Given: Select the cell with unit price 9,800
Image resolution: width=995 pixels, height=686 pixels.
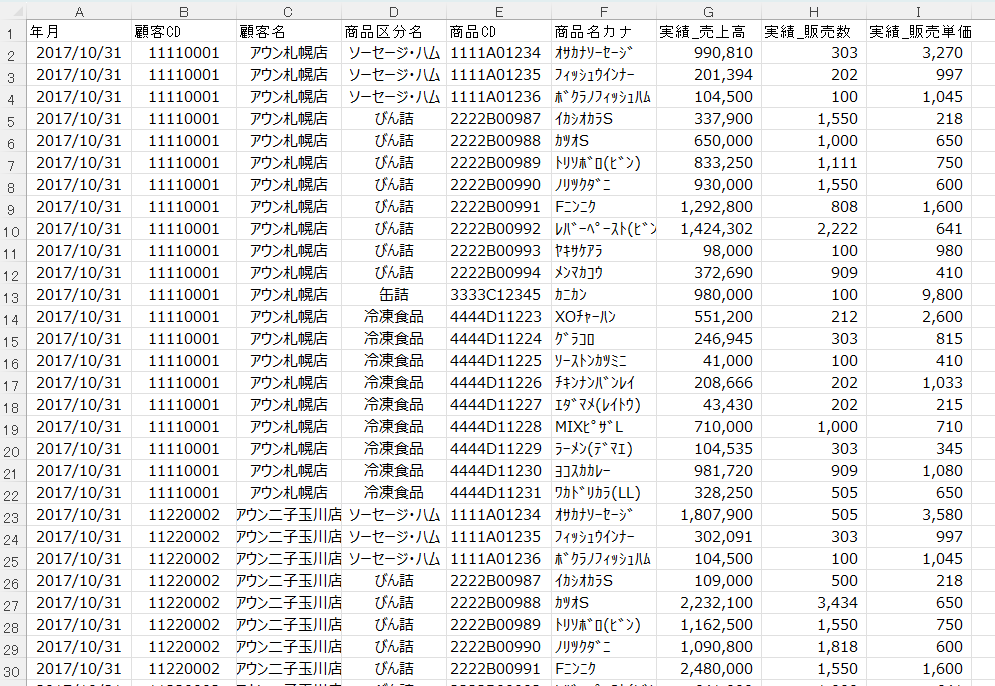Looking at the screenshot, I should [918, 295].
